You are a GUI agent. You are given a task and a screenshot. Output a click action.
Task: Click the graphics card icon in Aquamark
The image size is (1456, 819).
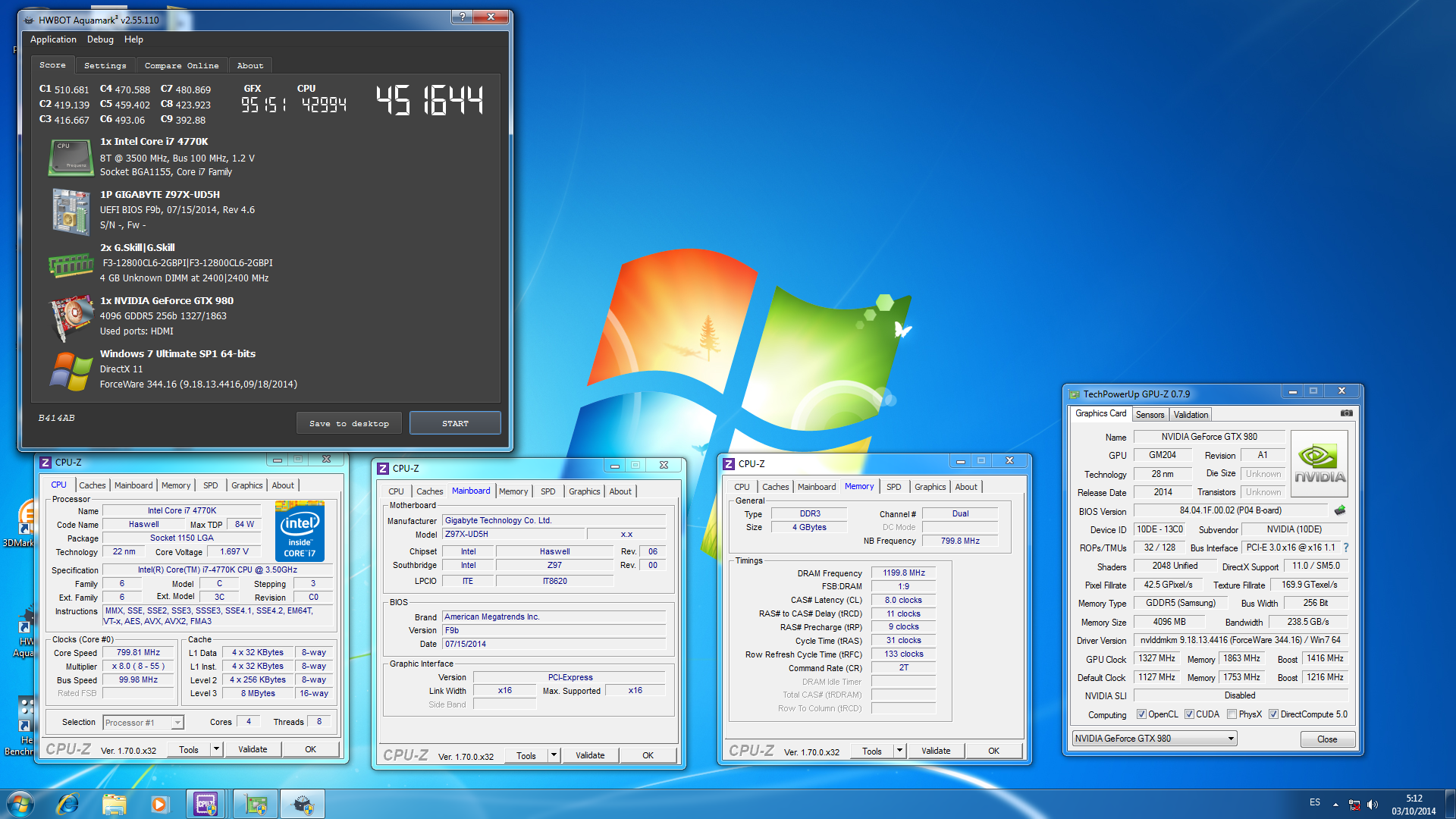point(71,317)
